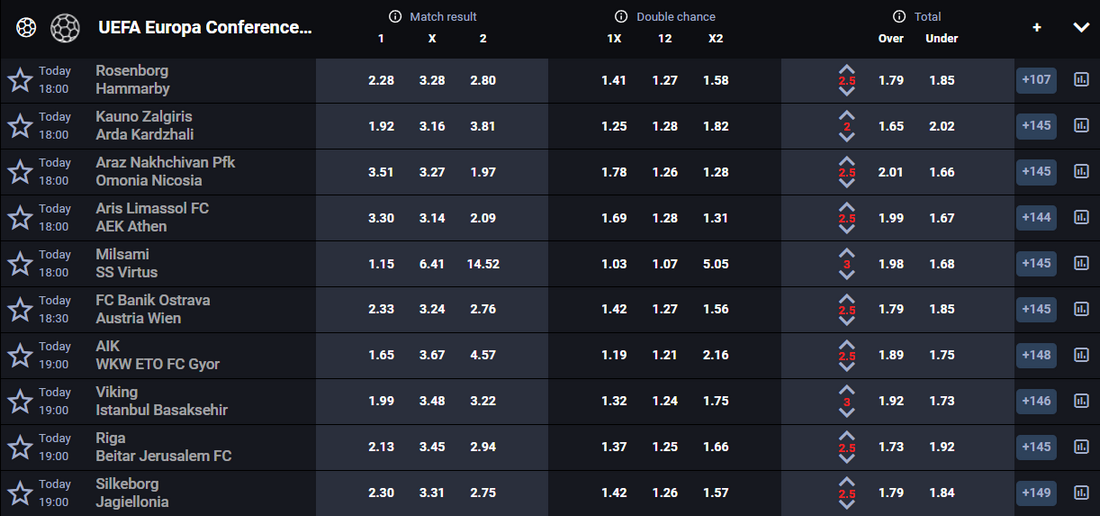Click the UEFA Europa Conference league title
This screenshot has width=1100, height=516.
[206, 27]
